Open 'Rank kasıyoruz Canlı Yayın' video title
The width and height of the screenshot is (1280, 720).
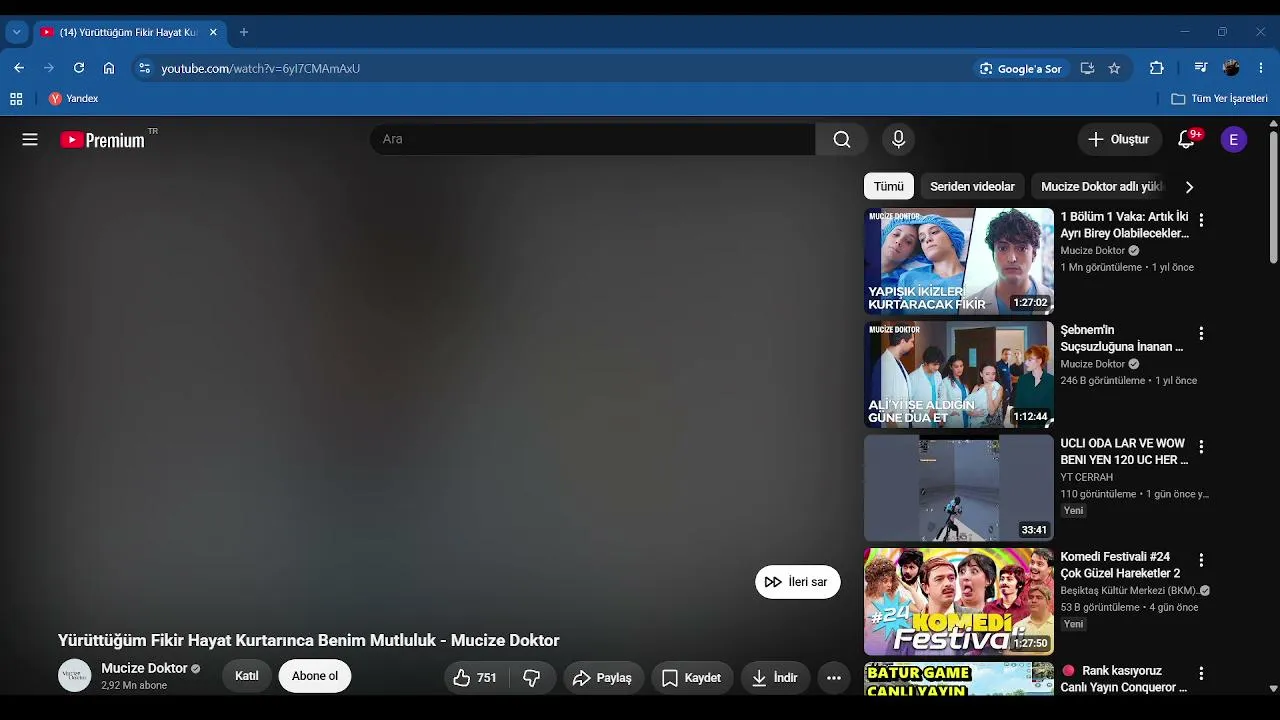pyautogui.click(x=1124, y=679)
